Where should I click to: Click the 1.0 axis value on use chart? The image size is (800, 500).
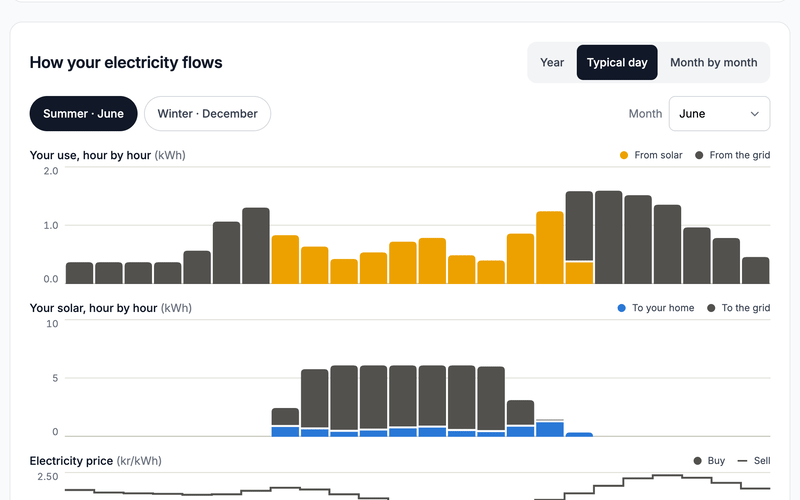(x=51, y=225)
